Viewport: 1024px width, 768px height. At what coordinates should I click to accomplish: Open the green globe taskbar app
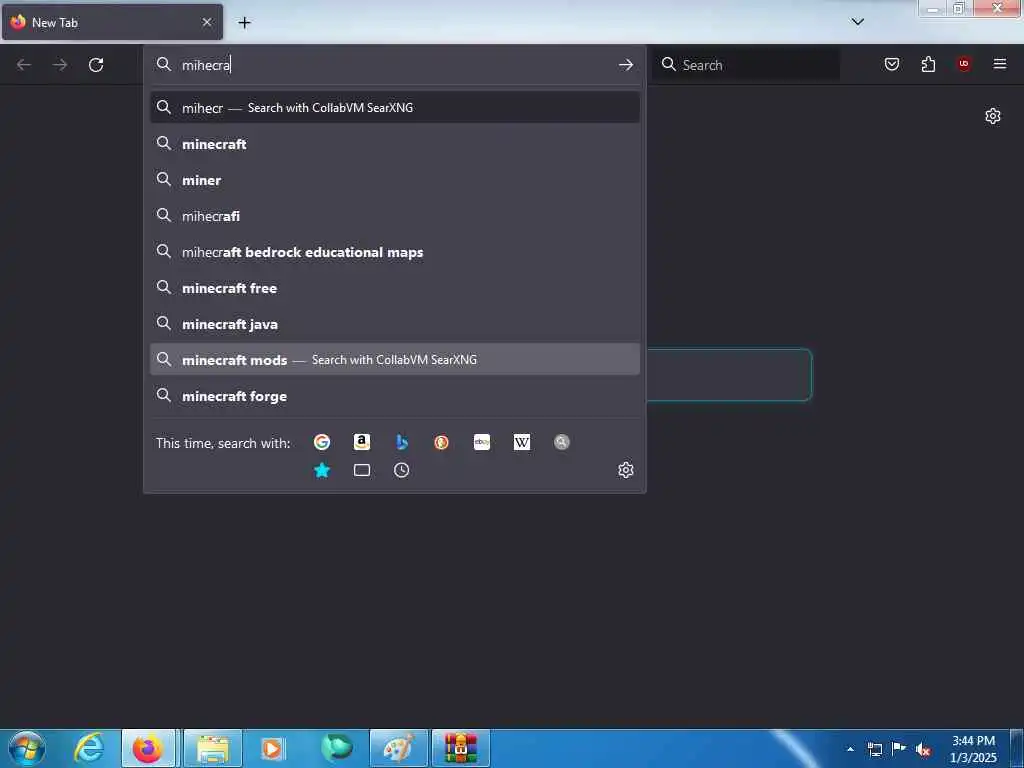click(336, 748)
